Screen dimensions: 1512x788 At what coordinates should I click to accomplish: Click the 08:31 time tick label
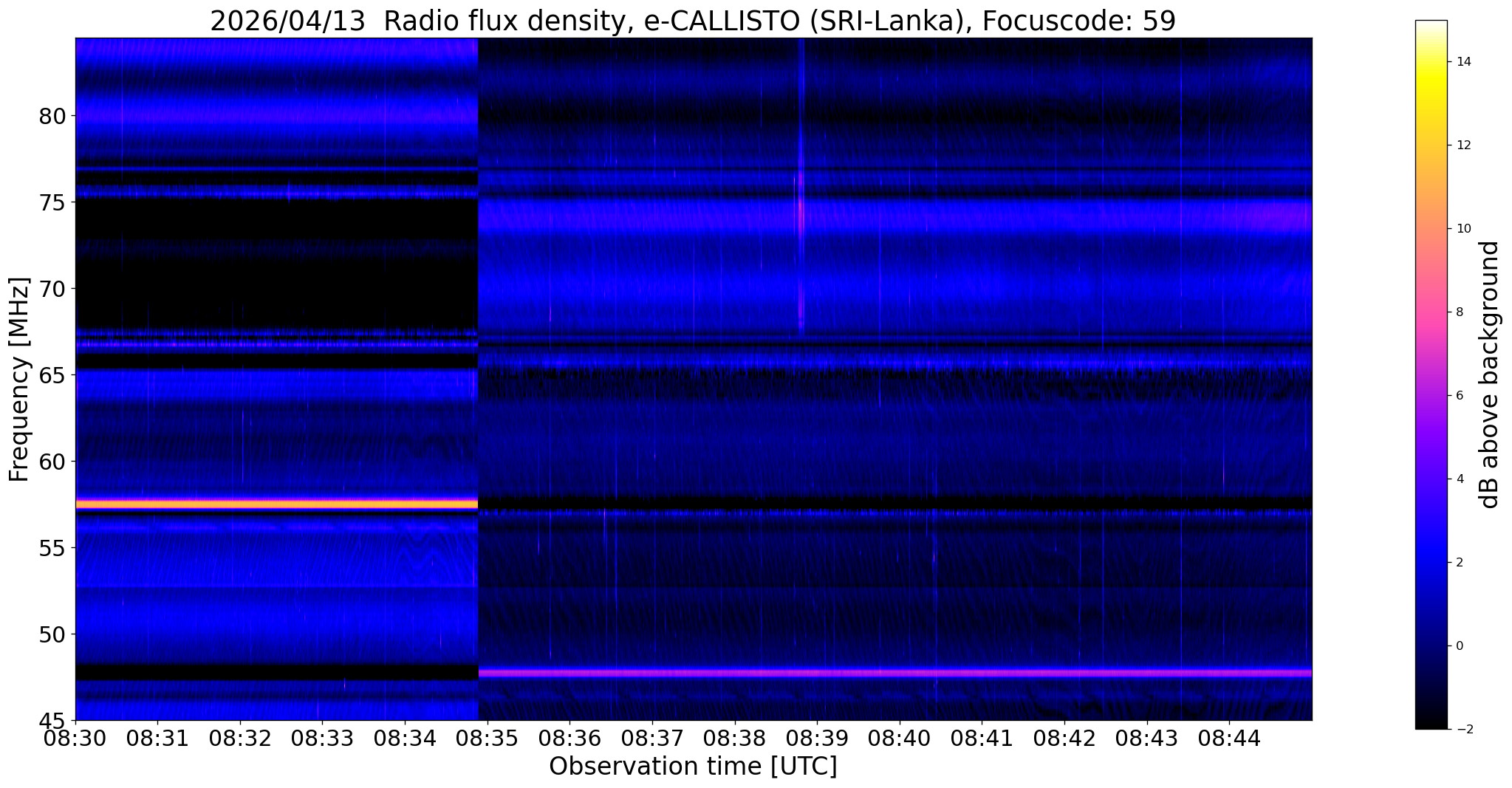(x=157, y=738)
